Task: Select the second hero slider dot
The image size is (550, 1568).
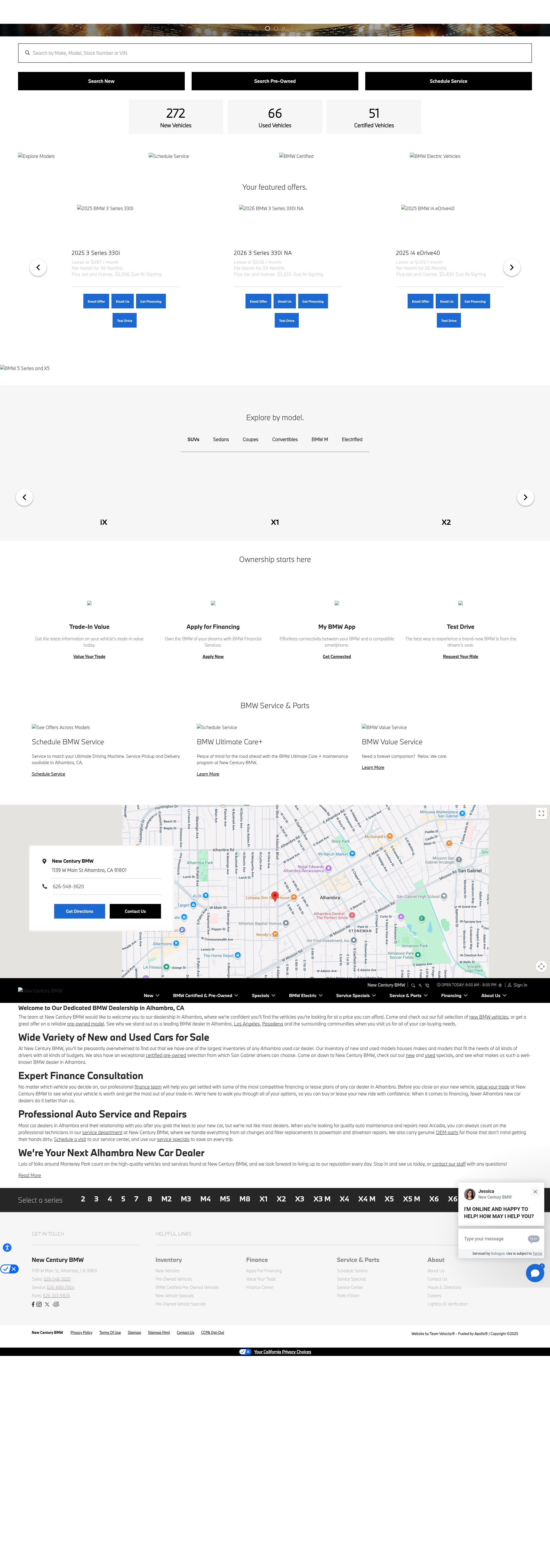Action: pyautogui.click(x=276, y=28)
